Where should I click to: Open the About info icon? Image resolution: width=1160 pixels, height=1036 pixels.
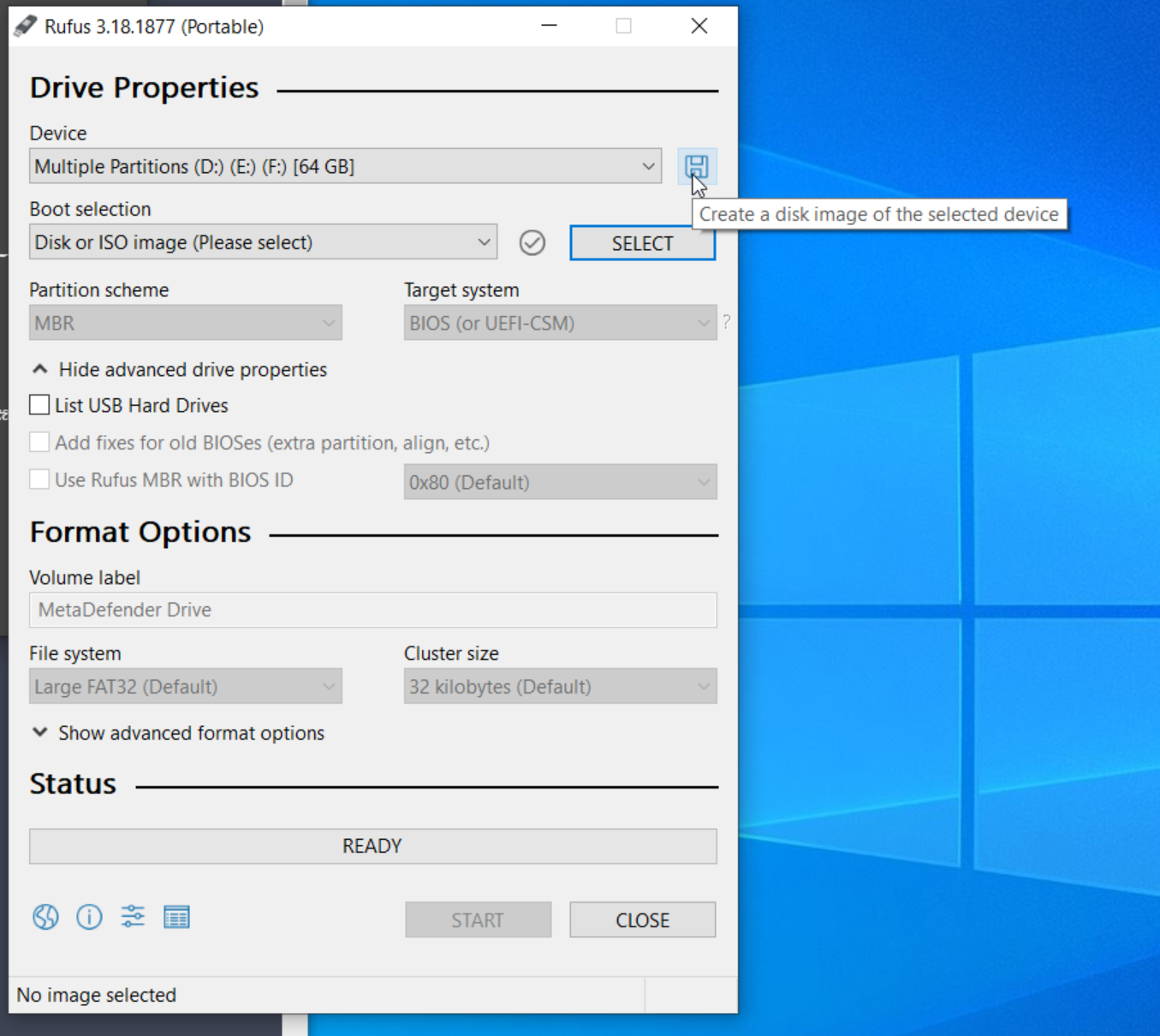pos(89,917)
